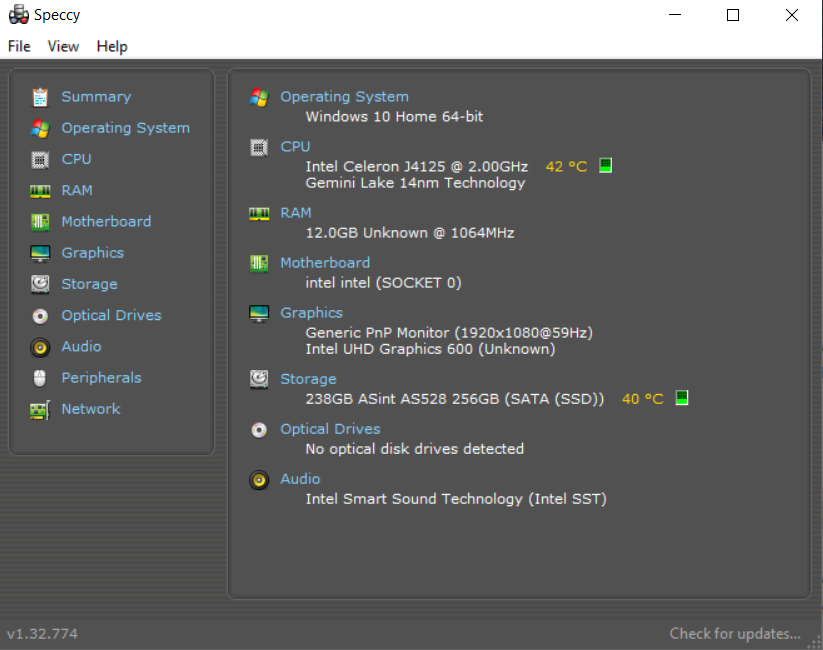Select Optical Drives in sidebar
823x650 pixels.
111,316
